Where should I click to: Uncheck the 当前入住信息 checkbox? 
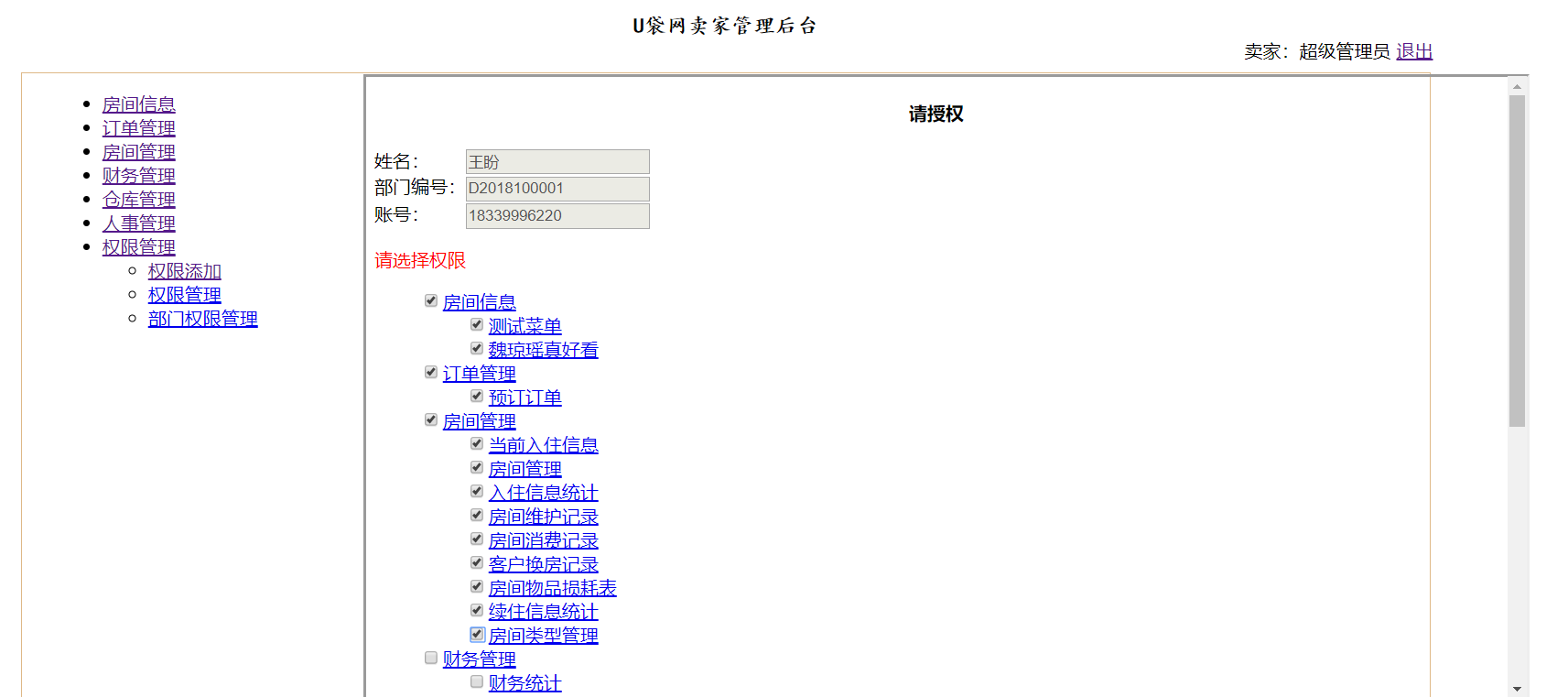click(477, 443)
